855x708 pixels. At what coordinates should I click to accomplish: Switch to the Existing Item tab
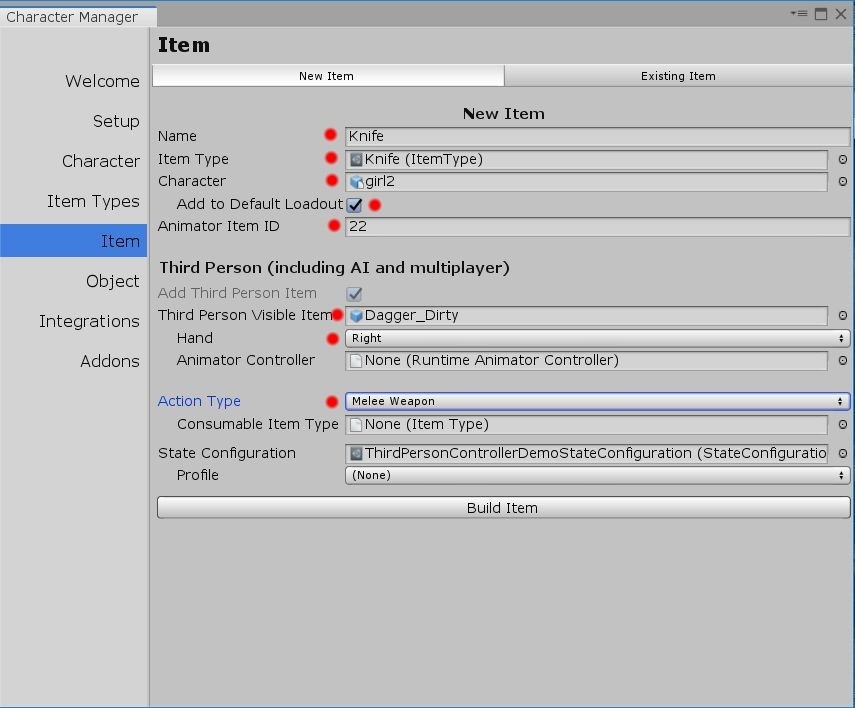678,76
